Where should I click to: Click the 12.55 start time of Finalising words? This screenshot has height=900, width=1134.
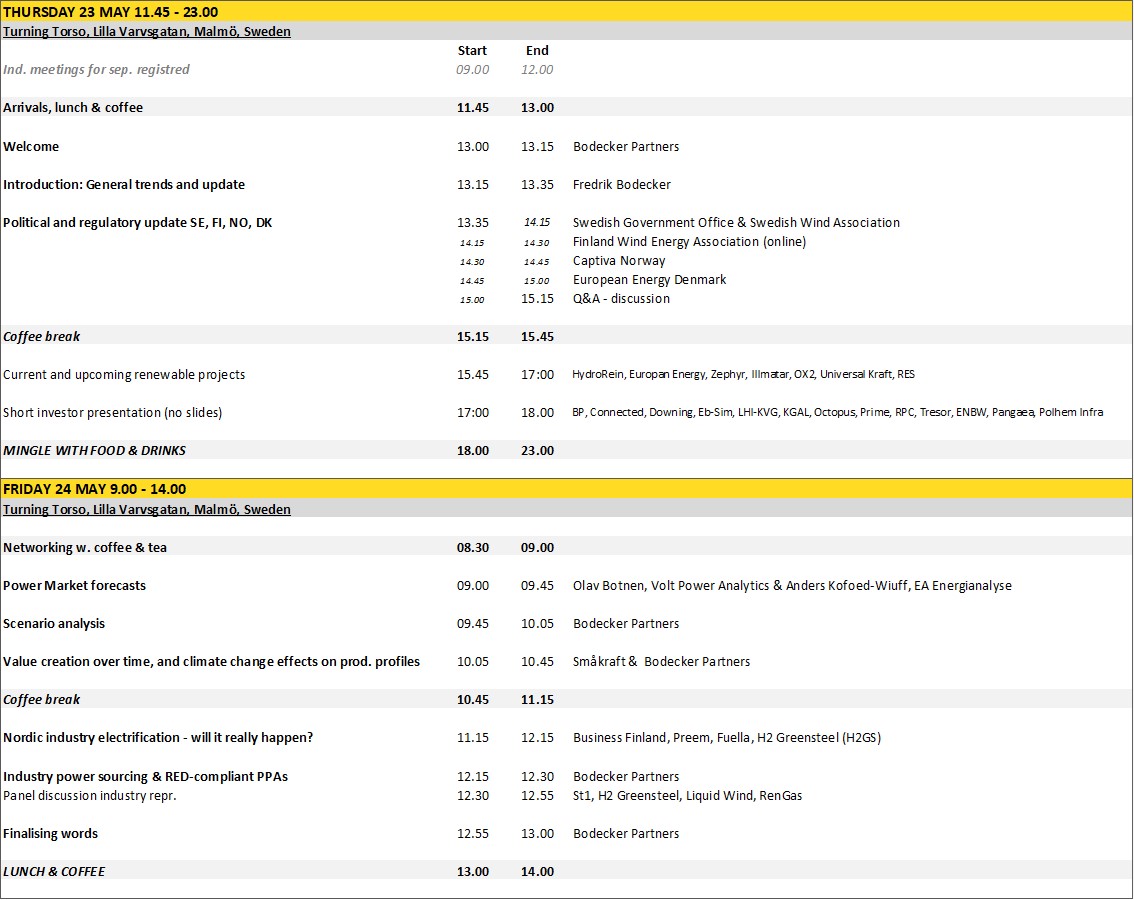[x=473, y=833]
